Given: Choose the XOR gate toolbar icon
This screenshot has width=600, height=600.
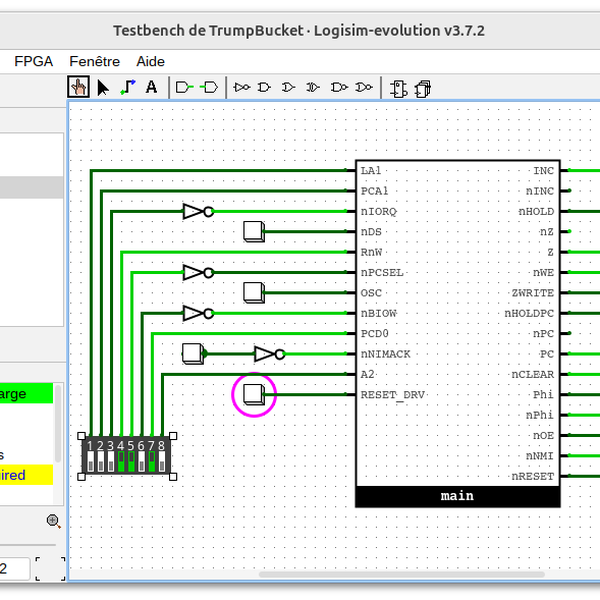Looking at the screenshot, I should coord(313,88).
